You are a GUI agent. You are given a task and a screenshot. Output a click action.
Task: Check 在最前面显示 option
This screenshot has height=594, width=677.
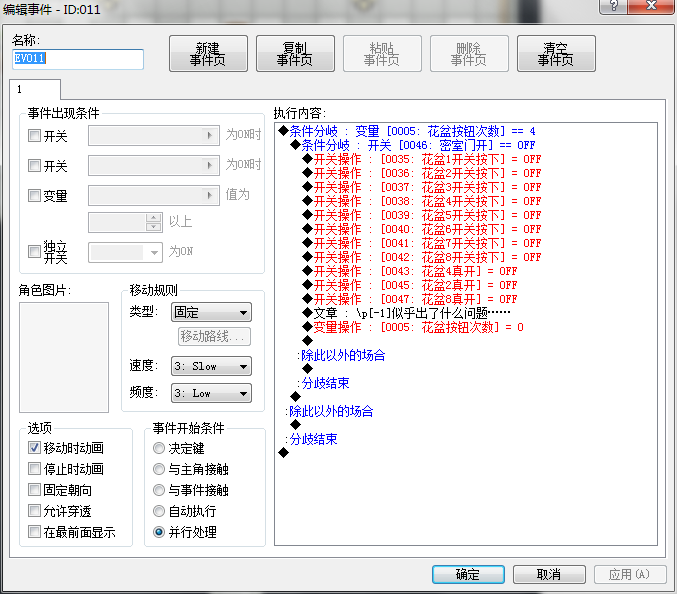(34, 532)
